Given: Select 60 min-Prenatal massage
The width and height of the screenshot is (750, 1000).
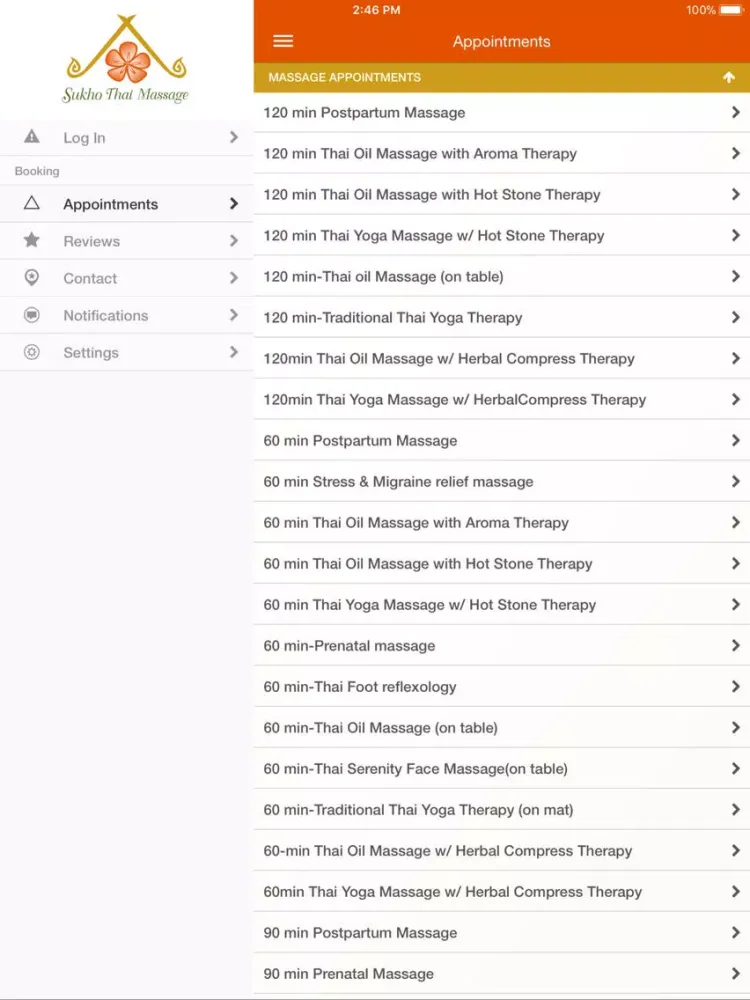Looking at the screenshot, I should (502, 645).
